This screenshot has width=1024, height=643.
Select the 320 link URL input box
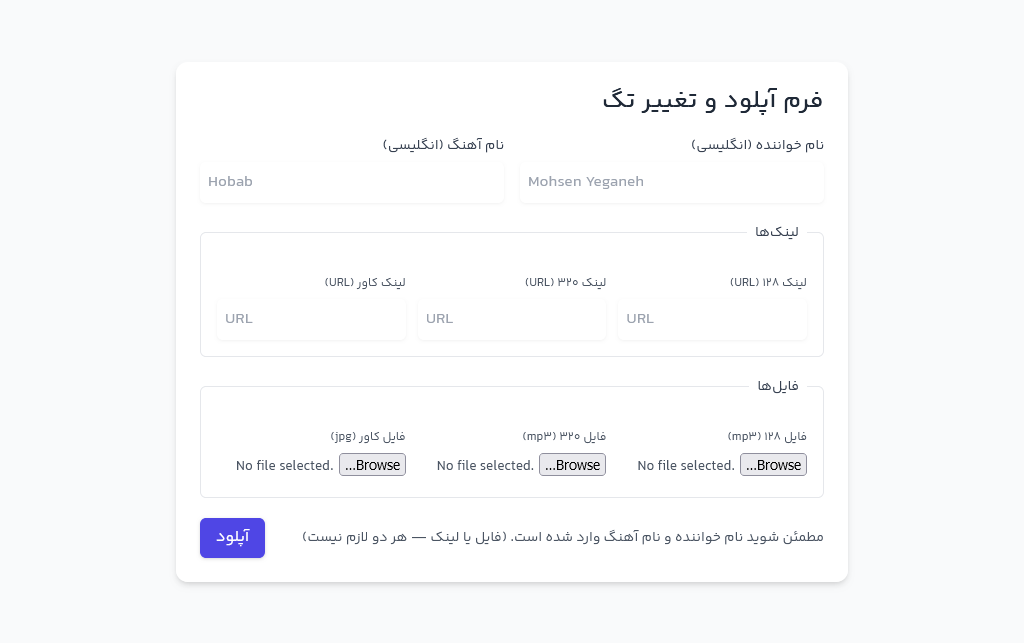512,318
